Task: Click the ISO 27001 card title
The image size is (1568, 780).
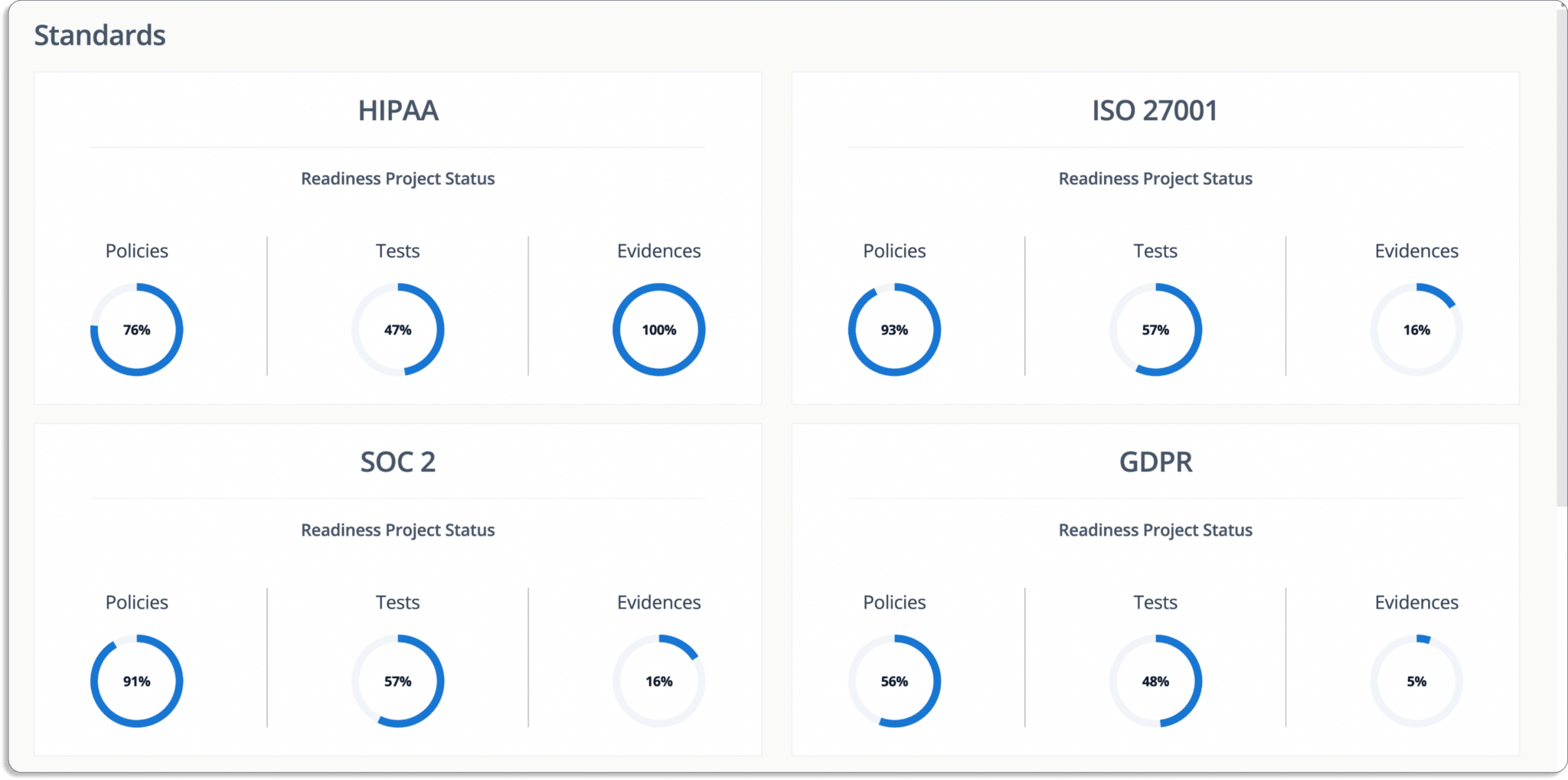Action: pyautogui.click(x=1155, y=111)
